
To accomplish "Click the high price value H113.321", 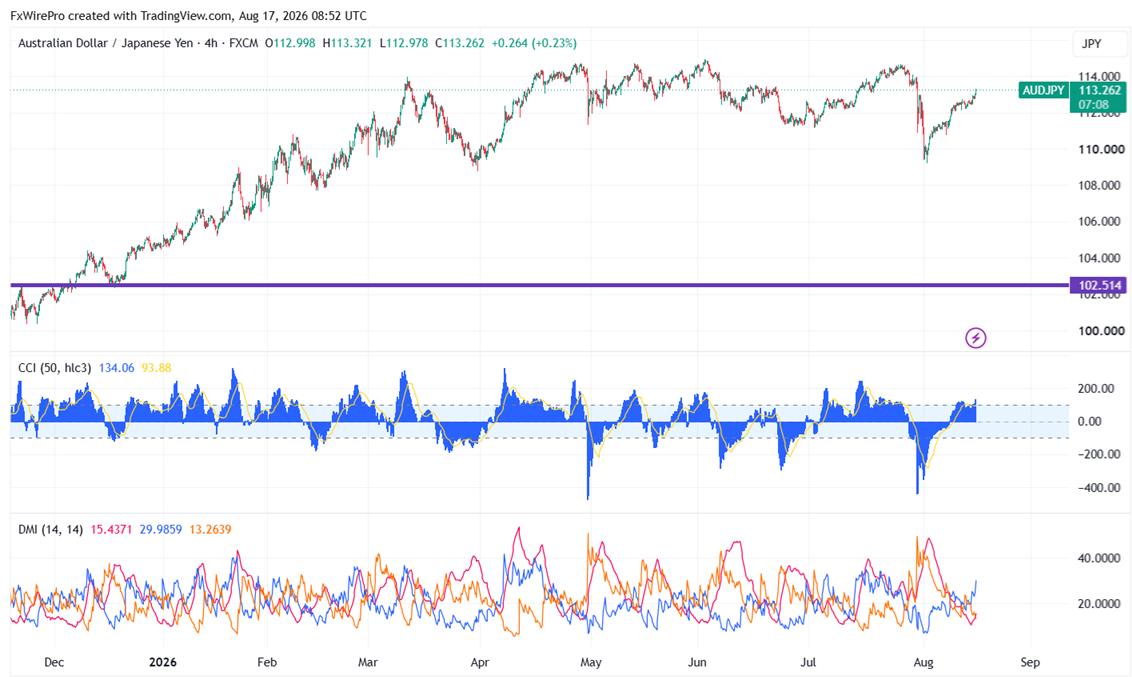I will 347,43.
